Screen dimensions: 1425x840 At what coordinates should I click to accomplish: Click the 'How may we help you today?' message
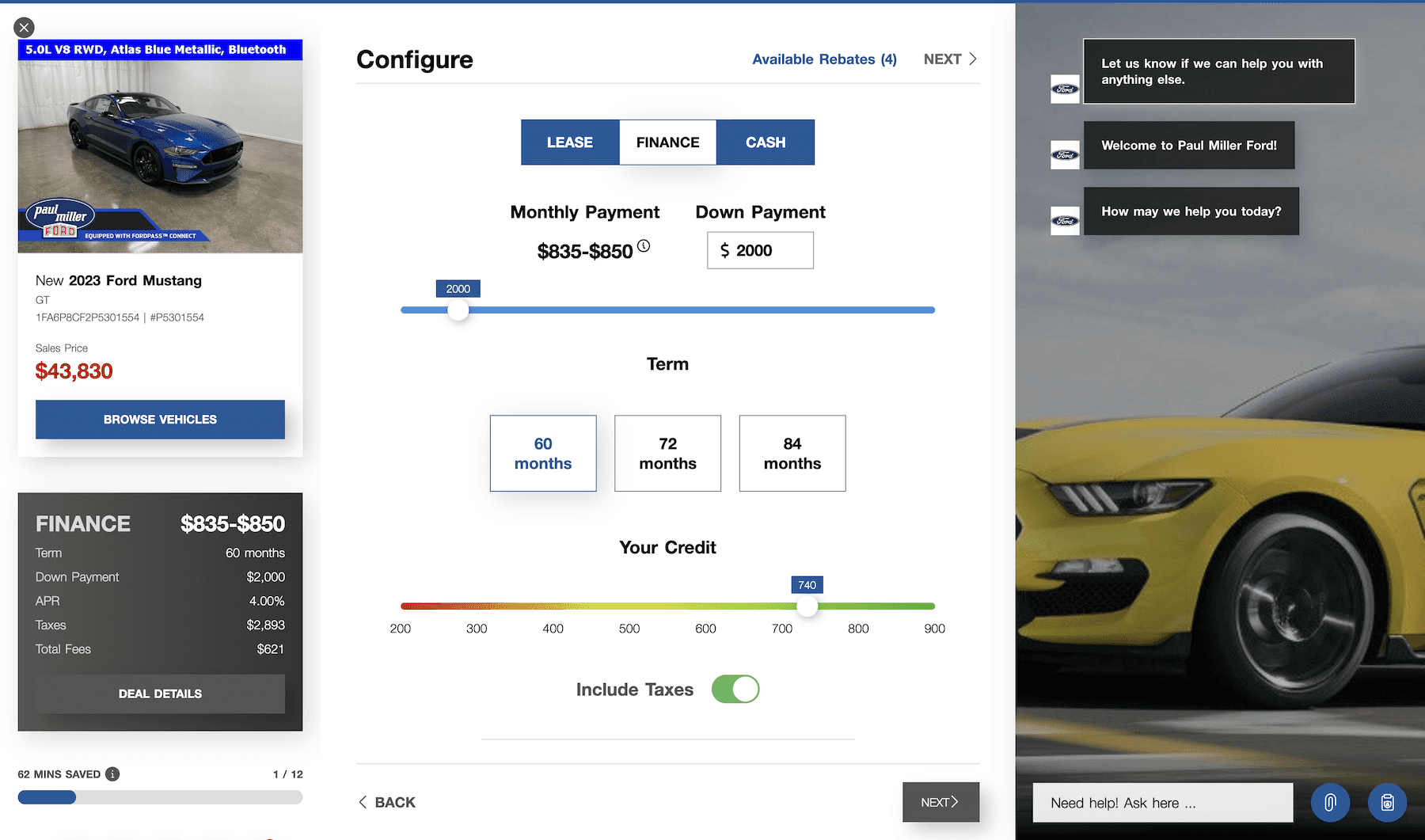pyautogui.click(x=1191, y=211)
